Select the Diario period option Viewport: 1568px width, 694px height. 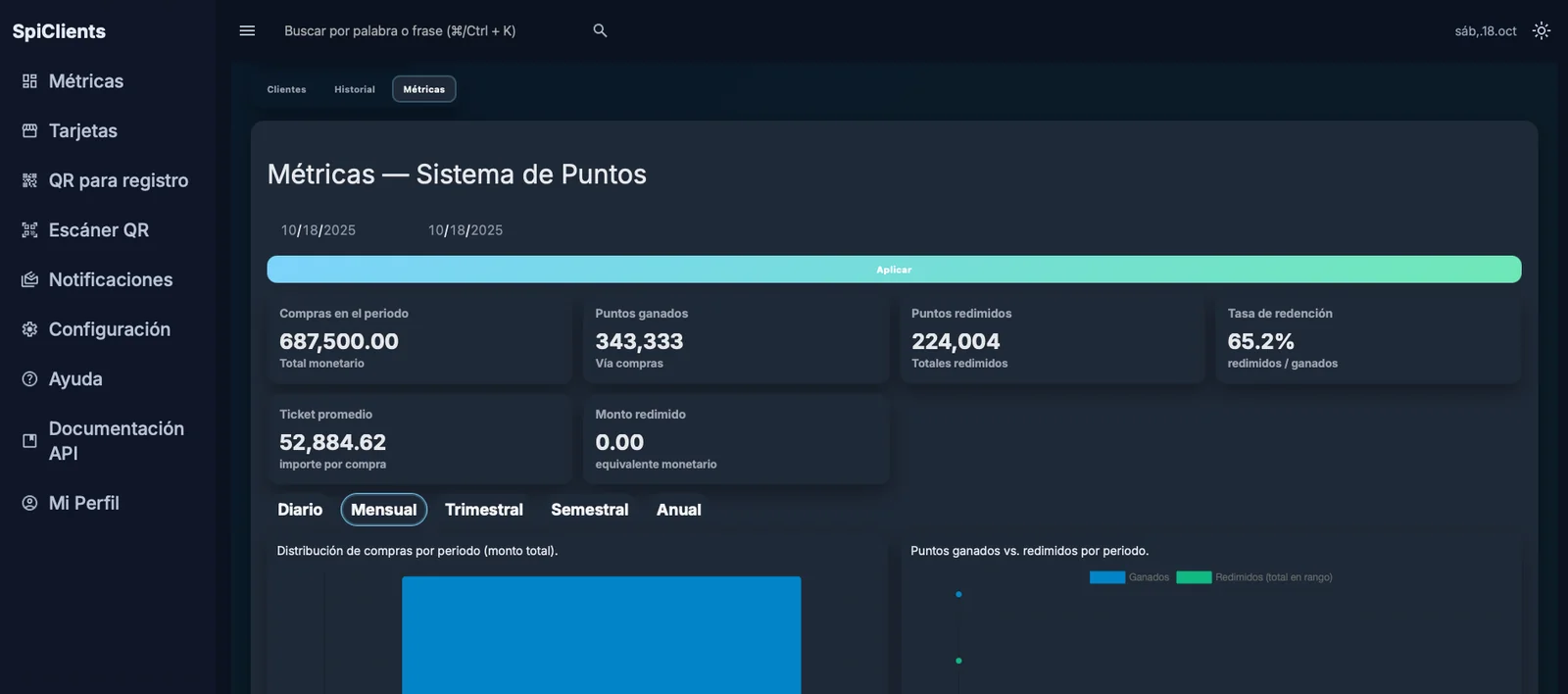tap(300, 510)
